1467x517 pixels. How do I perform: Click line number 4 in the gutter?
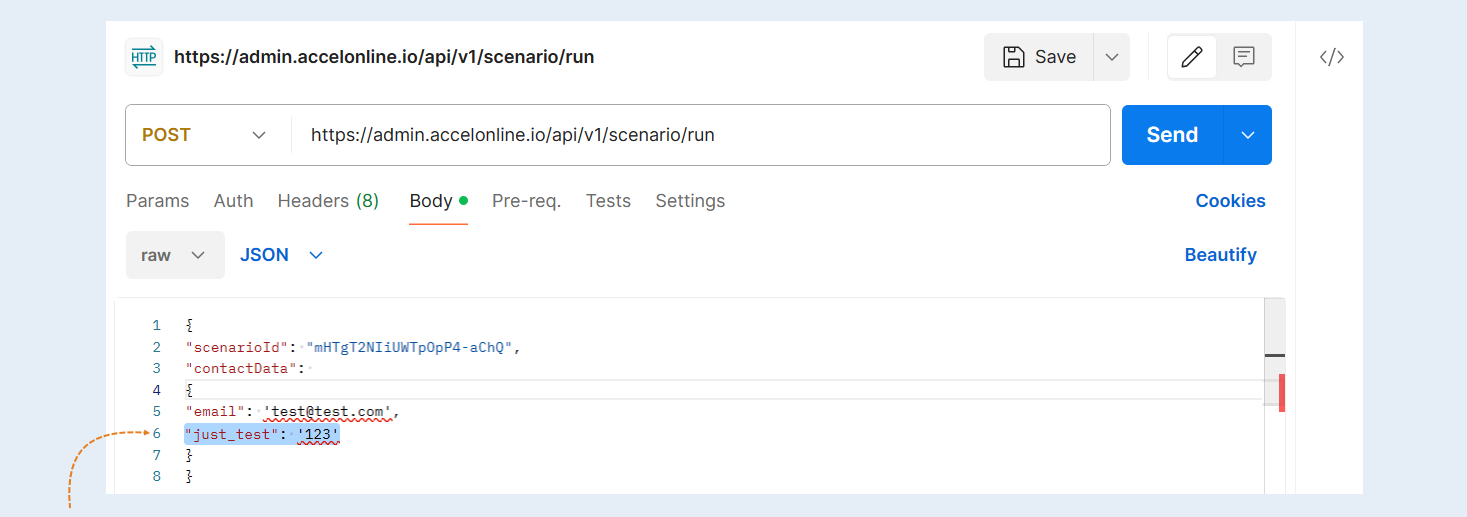(156, 390)
